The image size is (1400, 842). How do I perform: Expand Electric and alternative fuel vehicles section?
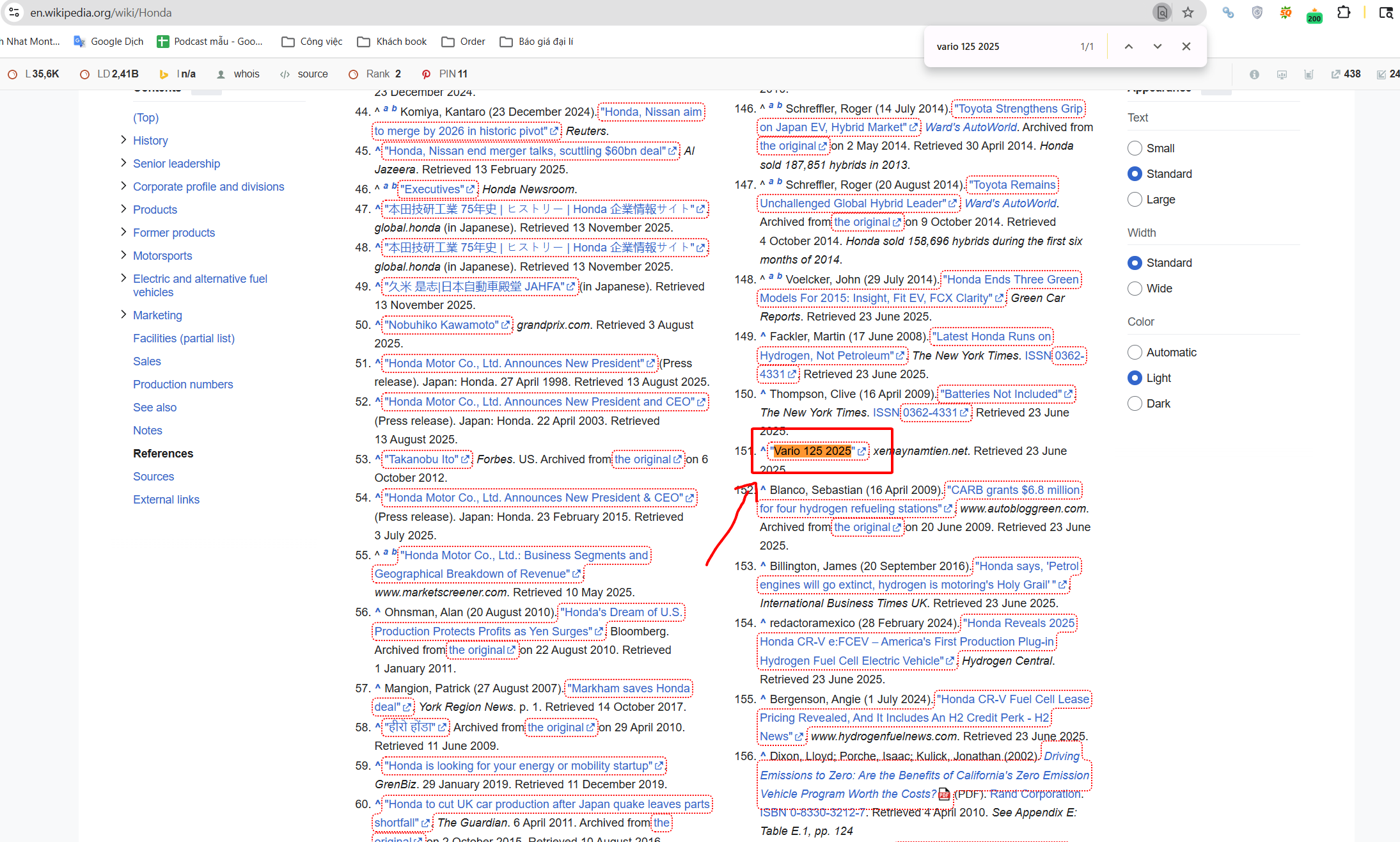tap(123, 278)
